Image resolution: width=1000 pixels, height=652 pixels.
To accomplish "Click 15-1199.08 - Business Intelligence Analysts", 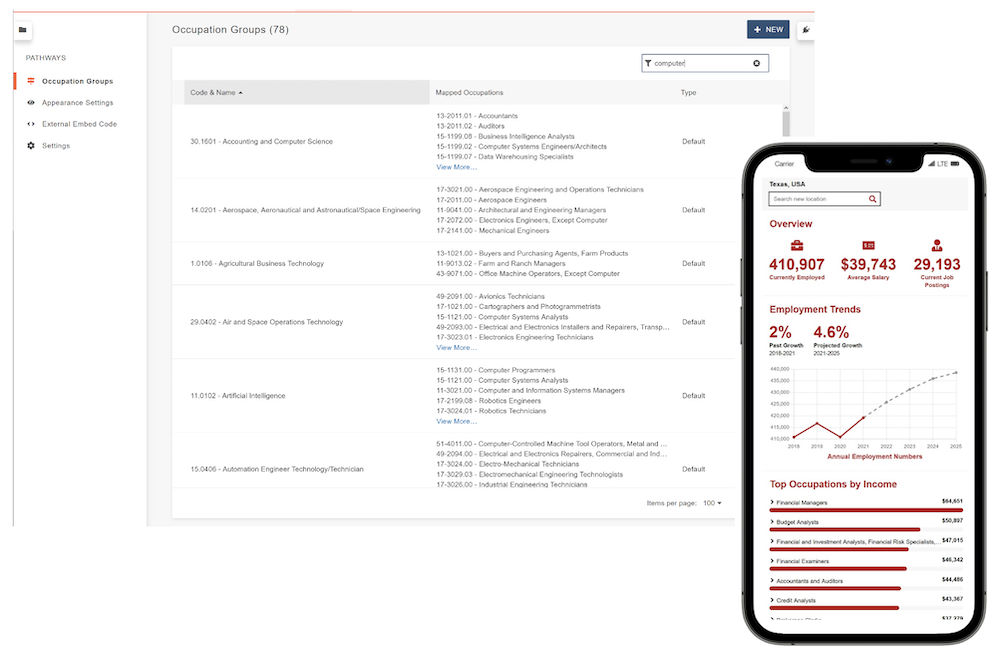I will [x=505, y=137].
